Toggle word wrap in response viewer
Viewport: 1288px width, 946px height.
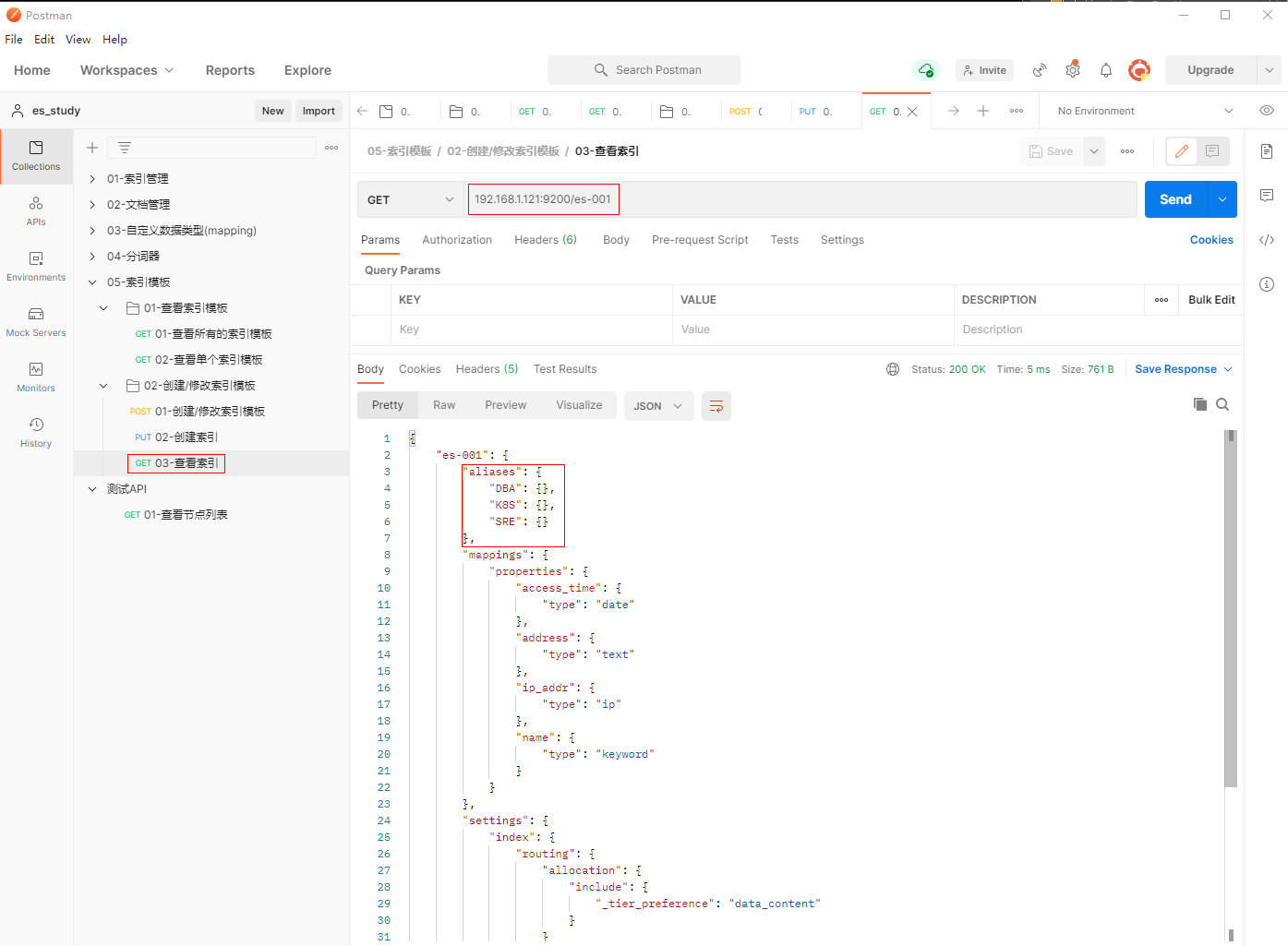point(716,406)
